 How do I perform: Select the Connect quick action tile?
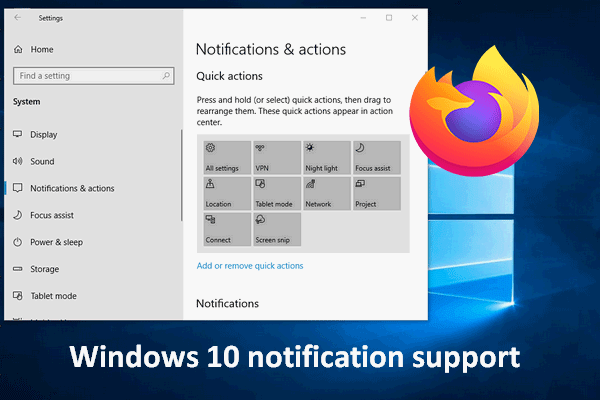point(227,229)
